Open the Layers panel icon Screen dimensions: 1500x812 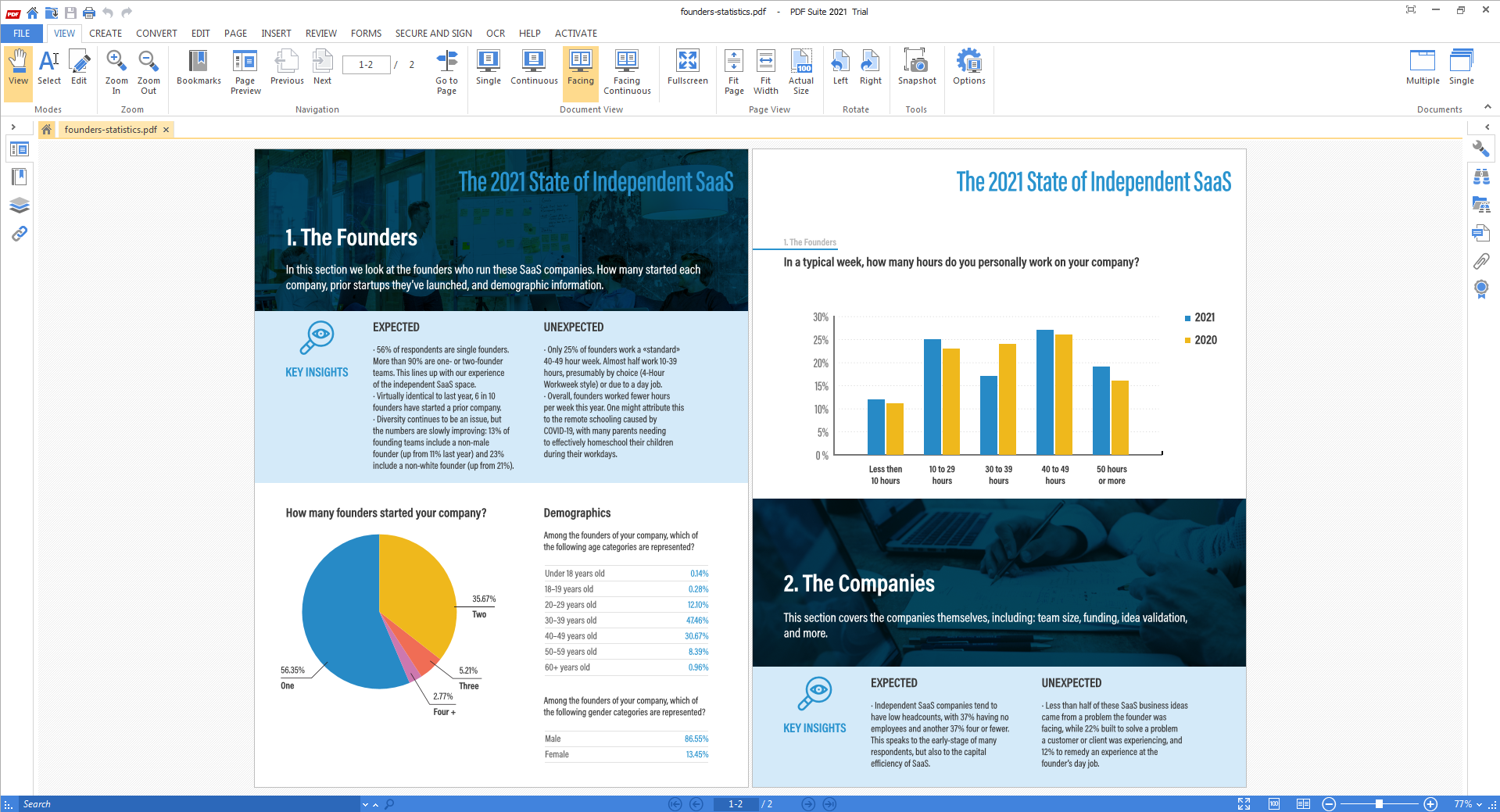(x=19, y=205)
